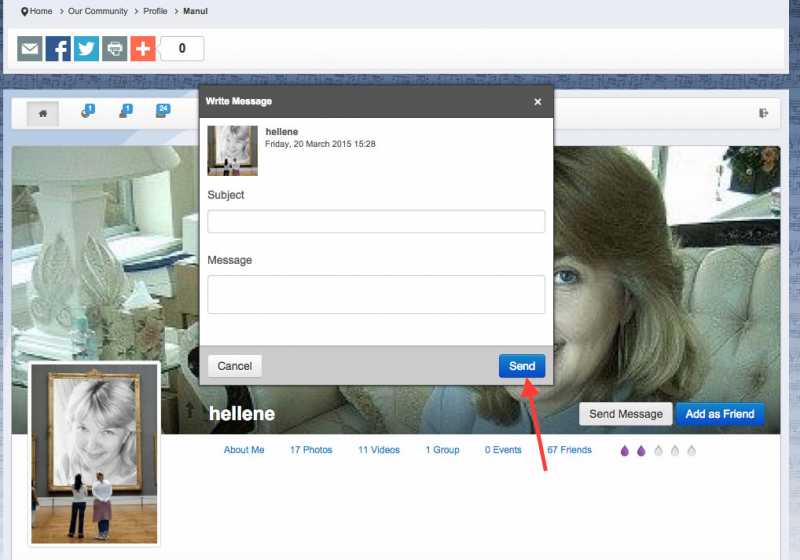Open friend requests notification icon
Viewport: 800px width, 560px height.
point(88,111)
